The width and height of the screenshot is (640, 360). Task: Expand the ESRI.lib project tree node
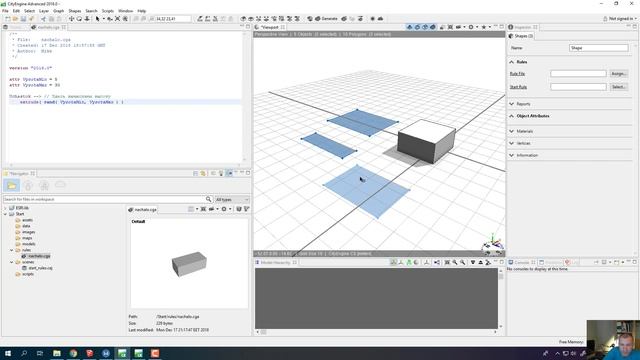pos(5,208)
